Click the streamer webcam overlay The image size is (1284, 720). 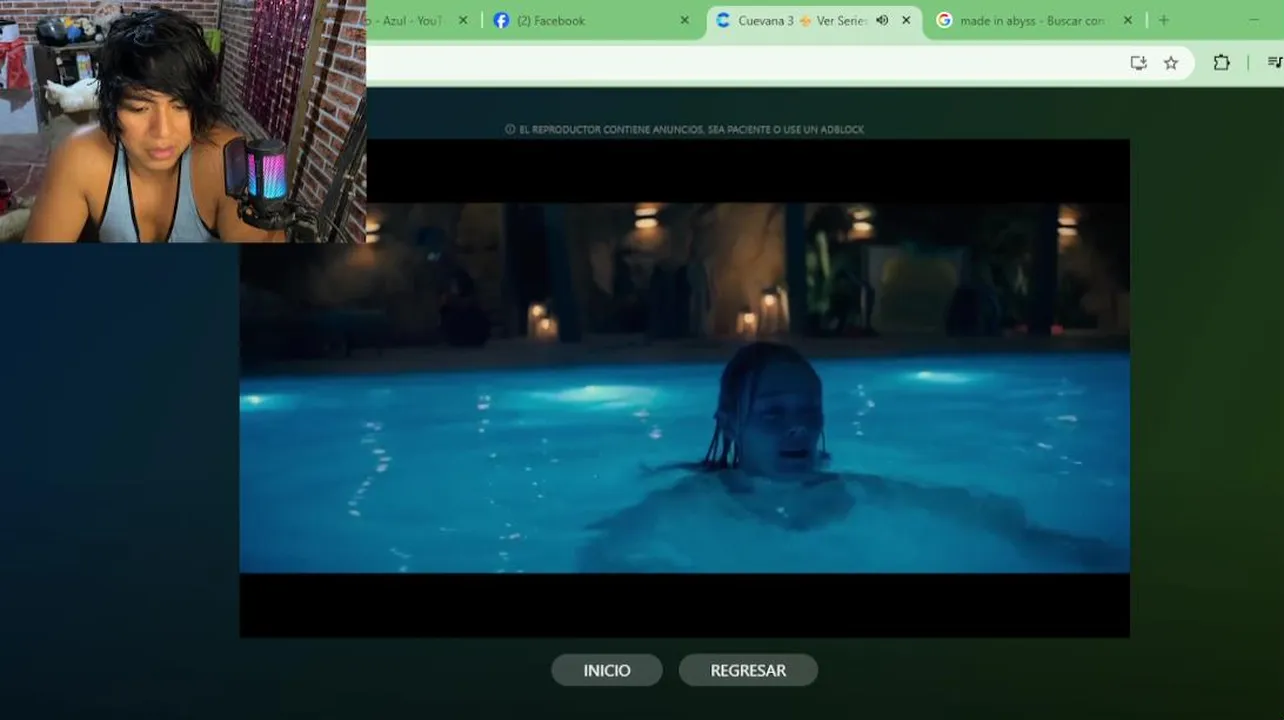(183, 121)
